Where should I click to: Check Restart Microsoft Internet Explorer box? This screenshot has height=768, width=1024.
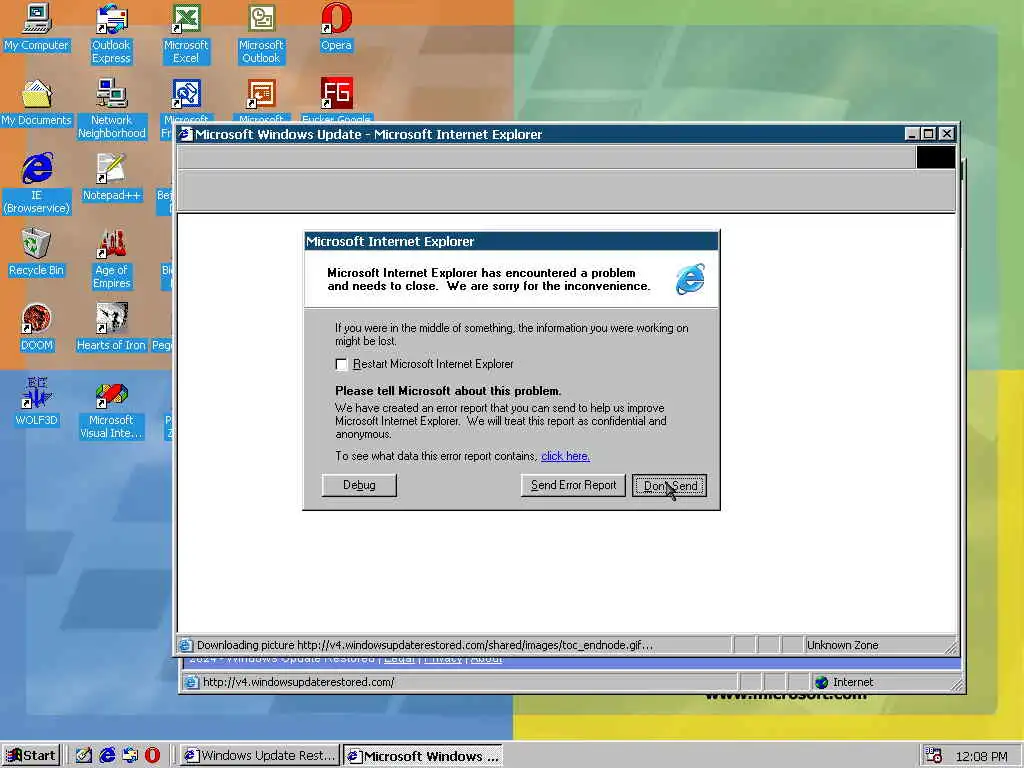(x=341, y=364)
